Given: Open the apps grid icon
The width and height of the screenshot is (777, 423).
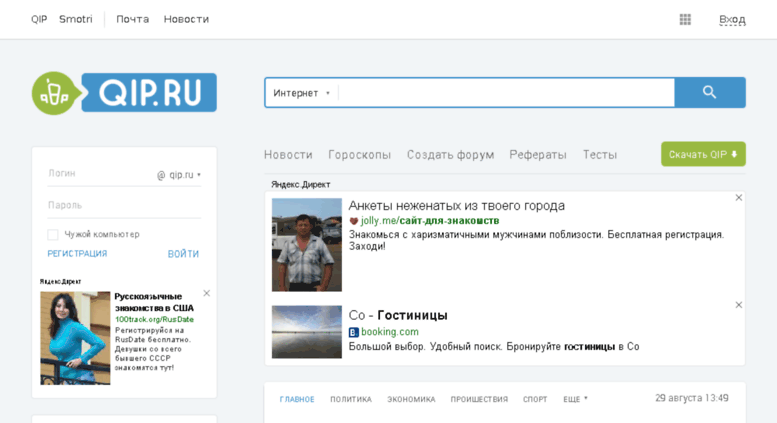Looking at the screenshot, I should [x=685, y=19].
